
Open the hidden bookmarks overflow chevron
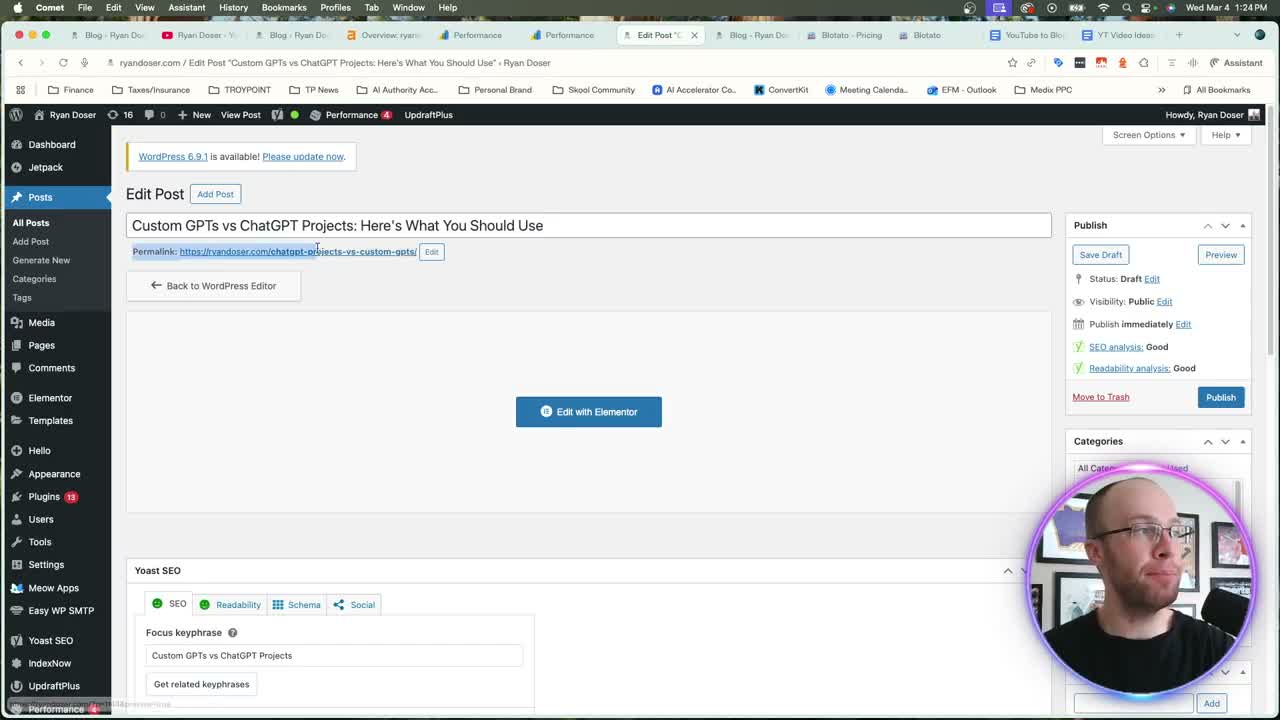1161,90
